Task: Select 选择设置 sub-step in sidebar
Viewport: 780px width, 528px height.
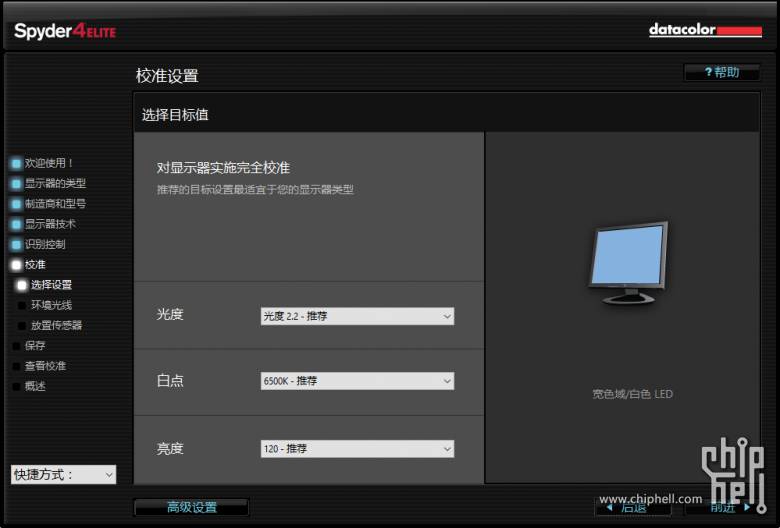Action: click(51, 285)
